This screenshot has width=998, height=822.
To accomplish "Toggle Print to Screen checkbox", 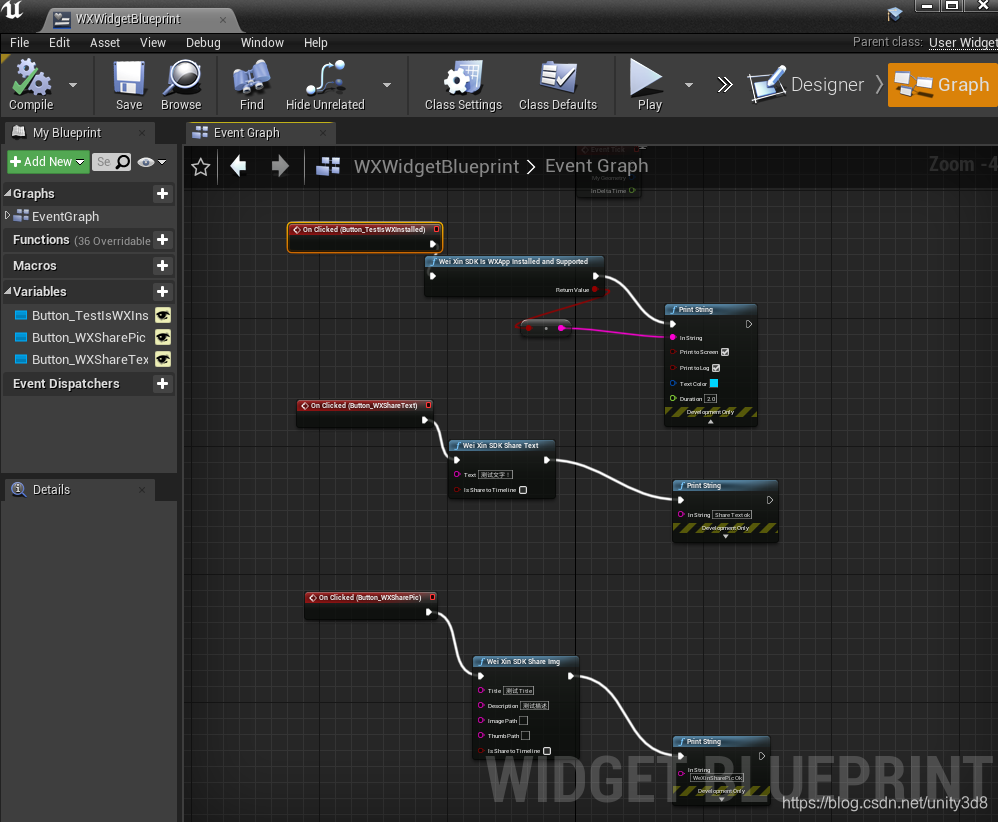I will pos(725,352).
